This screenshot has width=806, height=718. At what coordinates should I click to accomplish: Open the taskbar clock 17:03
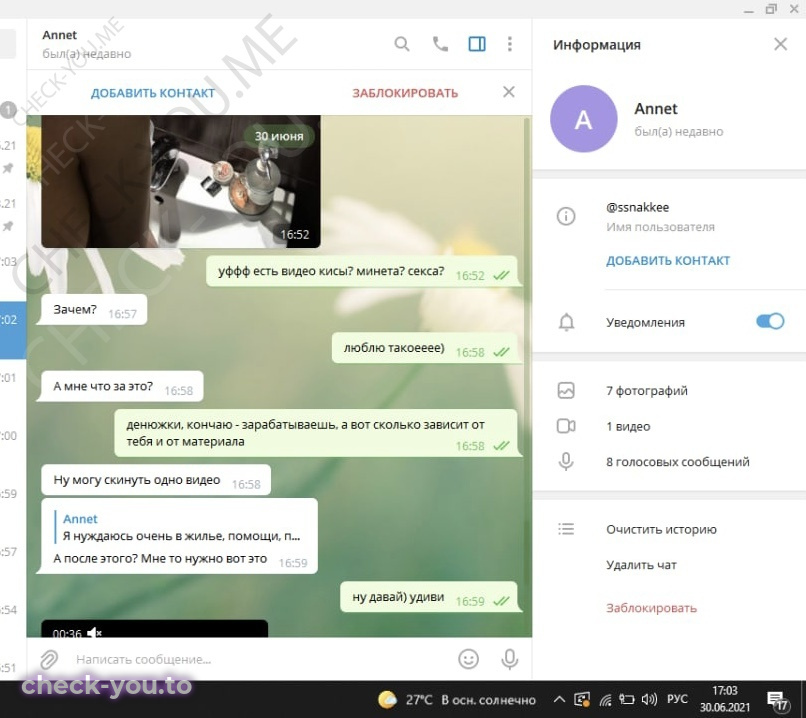coord(724,699)
